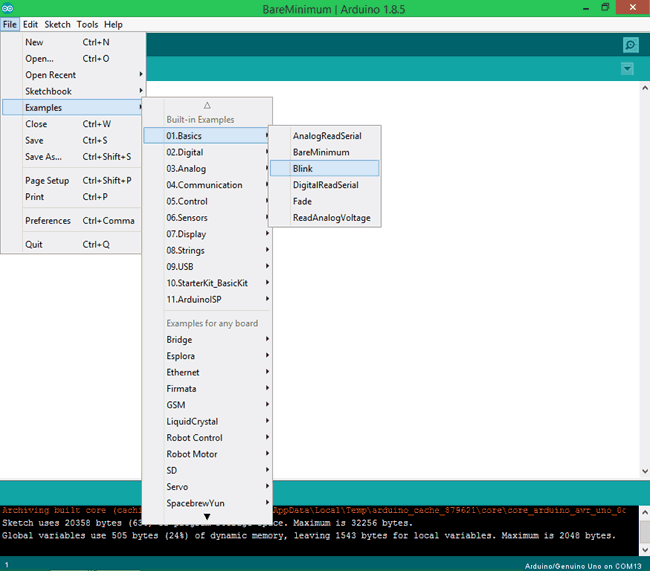Screen dimensions: 650x571
Task: Expand the 04.Communication examples submenu
Action: tap(207, 185)
